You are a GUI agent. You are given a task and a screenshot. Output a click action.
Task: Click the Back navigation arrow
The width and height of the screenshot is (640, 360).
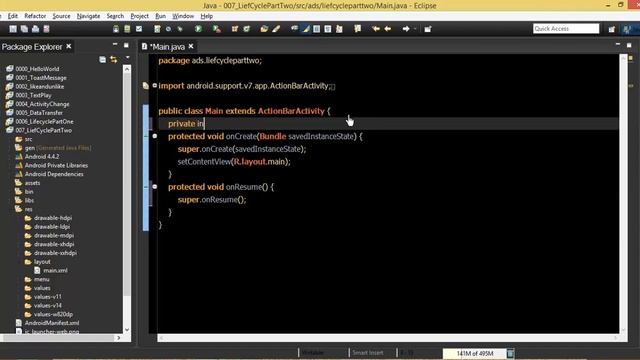coord(388,29)
